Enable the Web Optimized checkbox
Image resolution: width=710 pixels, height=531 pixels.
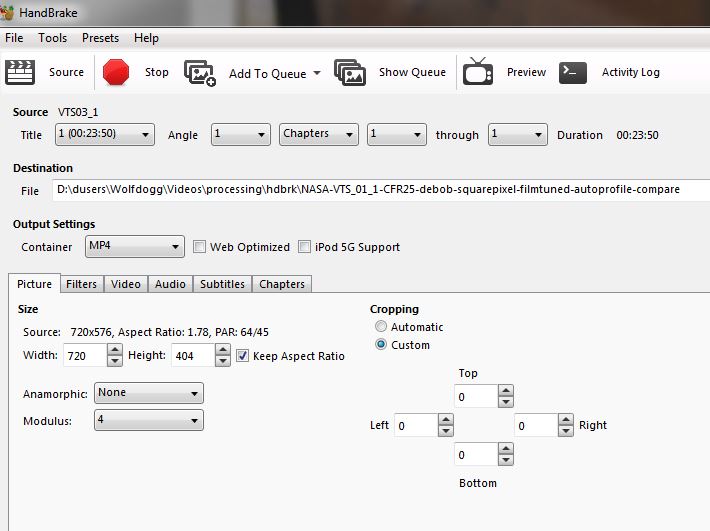pyautogui.click(x=199, y=247)
